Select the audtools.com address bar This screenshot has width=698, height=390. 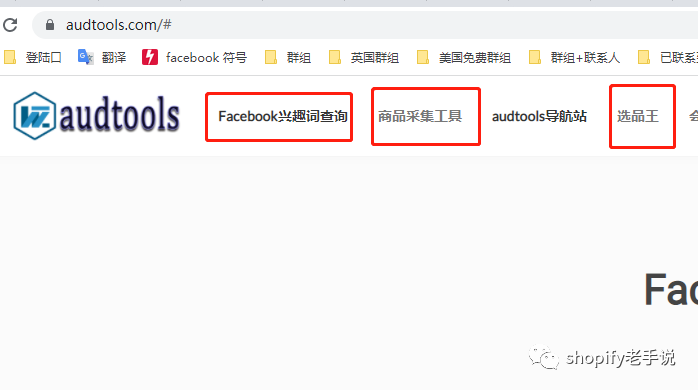click(365, 25)
